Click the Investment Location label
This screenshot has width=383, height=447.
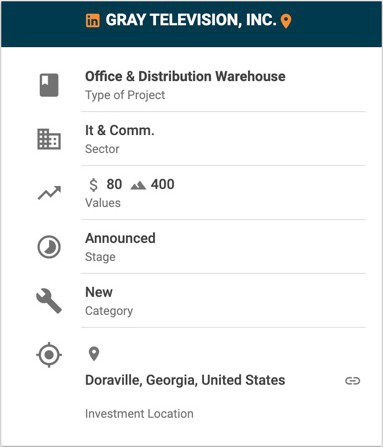pyautogui.click(x=139, y=414)
